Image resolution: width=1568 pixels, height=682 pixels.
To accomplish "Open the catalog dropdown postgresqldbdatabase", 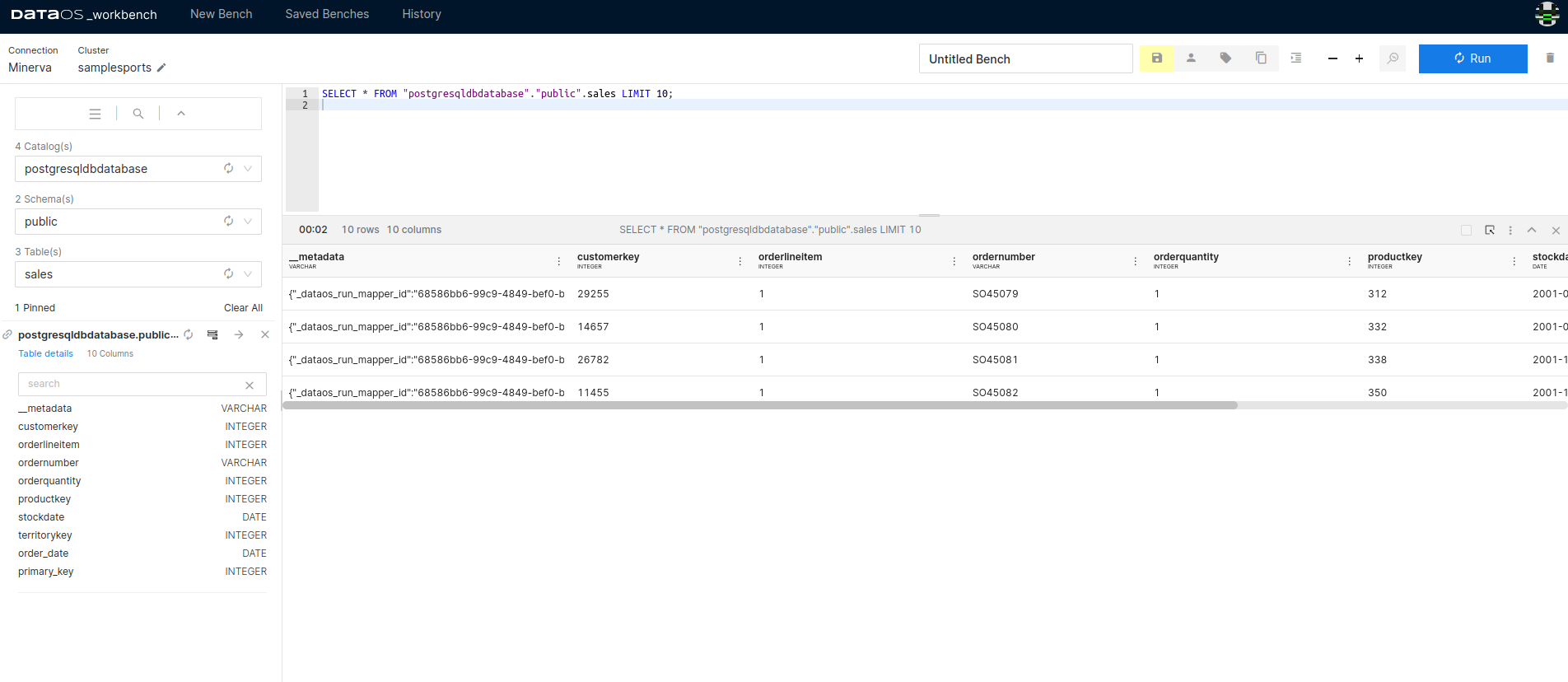I will click(138, 169).
